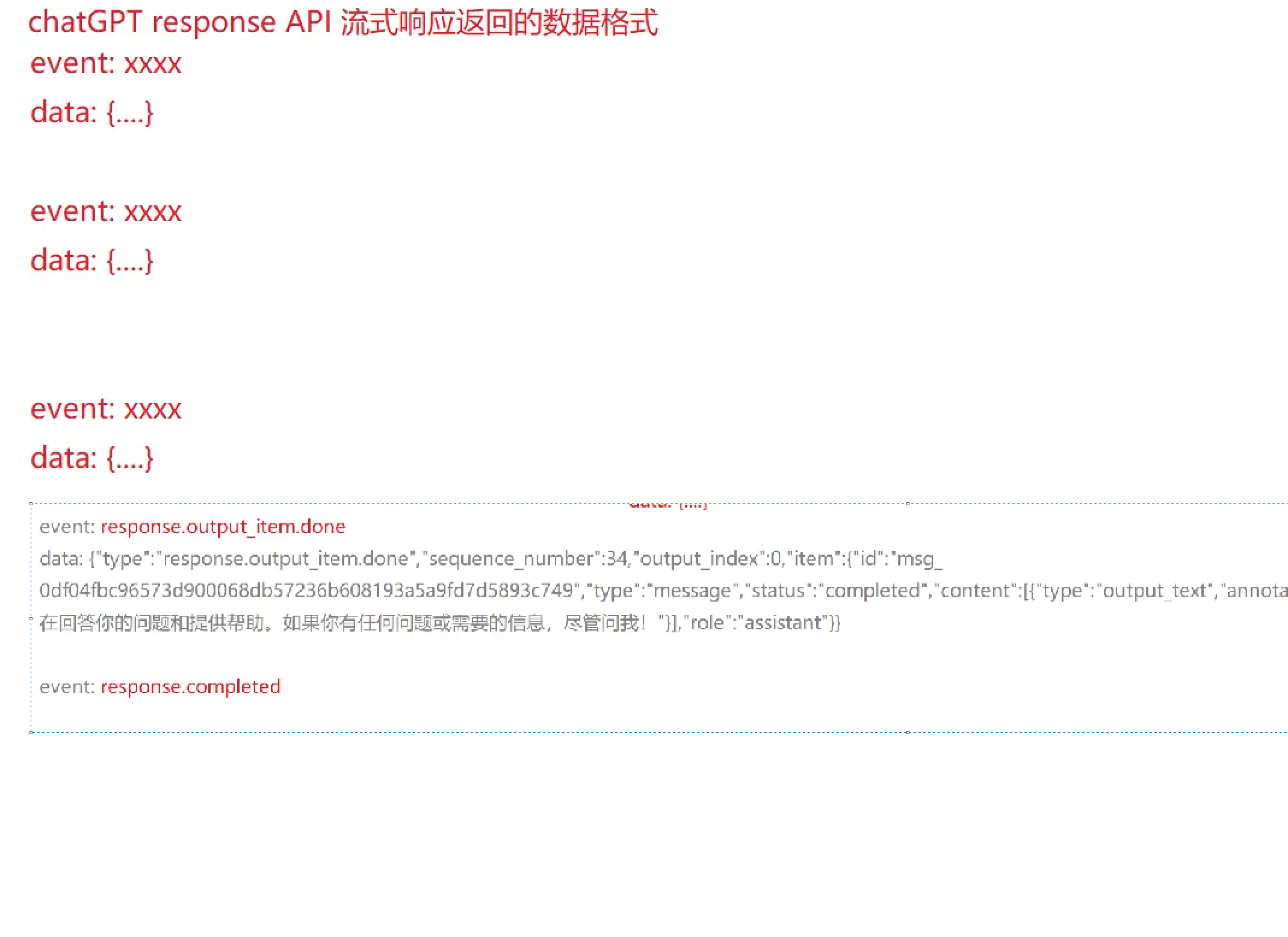The width and height of the screenshot is (1288, 937).
Task: Click the bottom-middle resize handle of text box
Action: pos(908,732)
